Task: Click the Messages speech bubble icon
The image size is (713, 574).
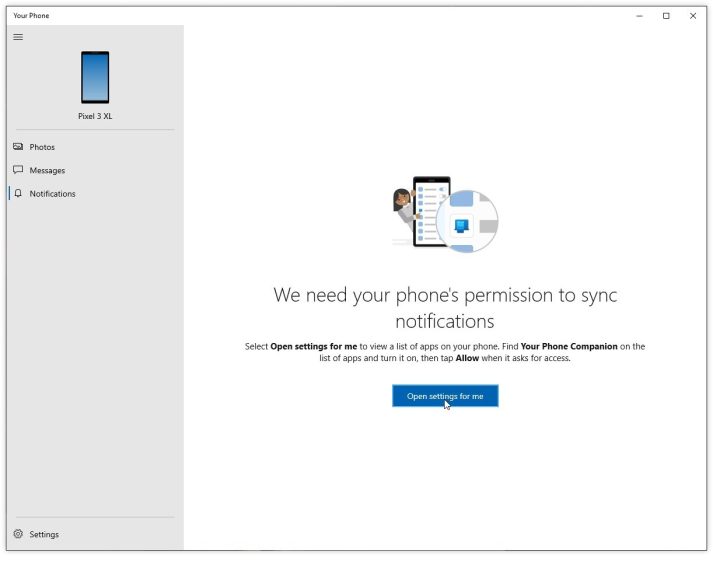Action: 18,170
